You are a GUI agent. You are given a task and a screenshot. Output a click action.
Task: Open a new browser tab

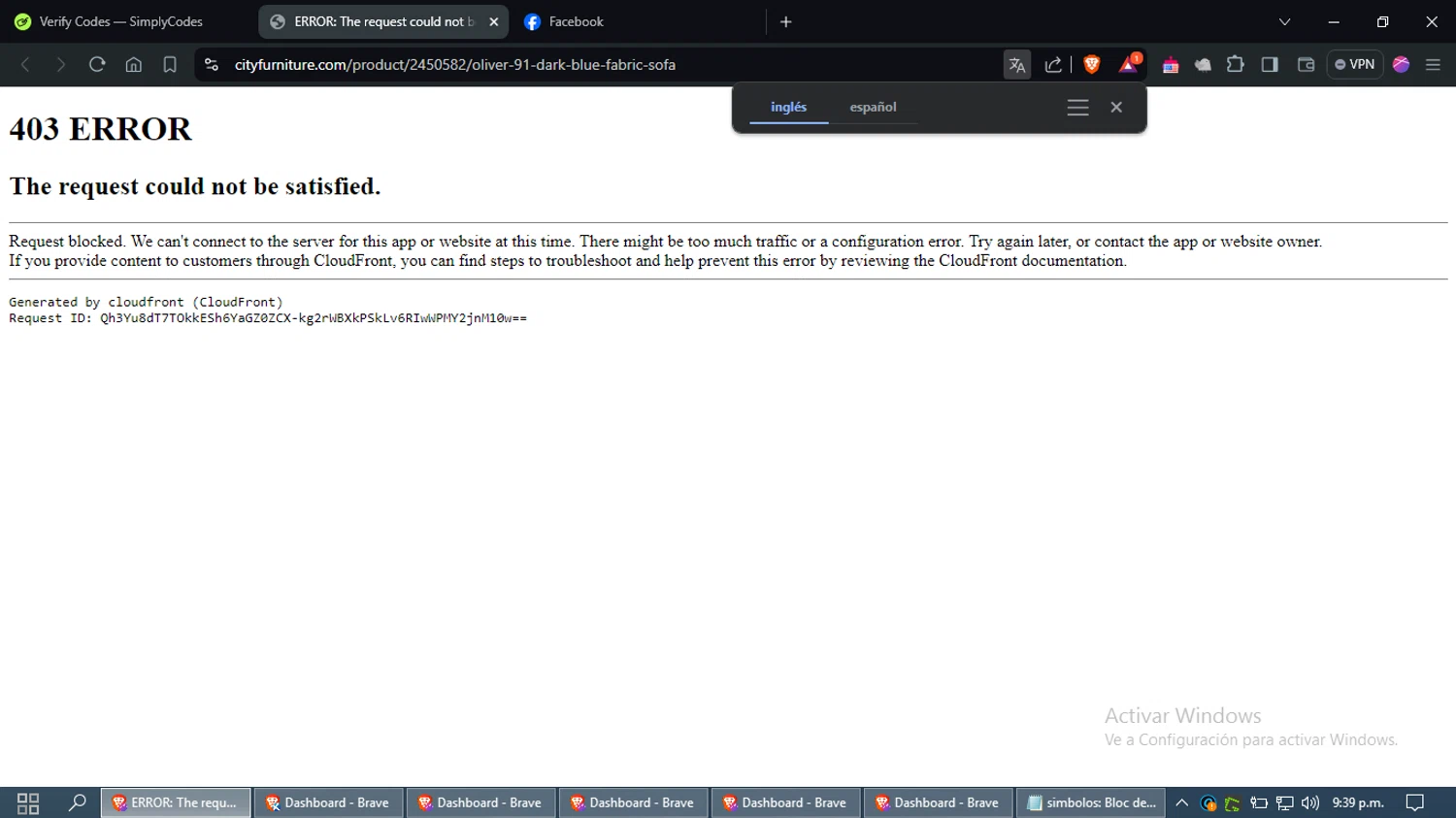786,21
